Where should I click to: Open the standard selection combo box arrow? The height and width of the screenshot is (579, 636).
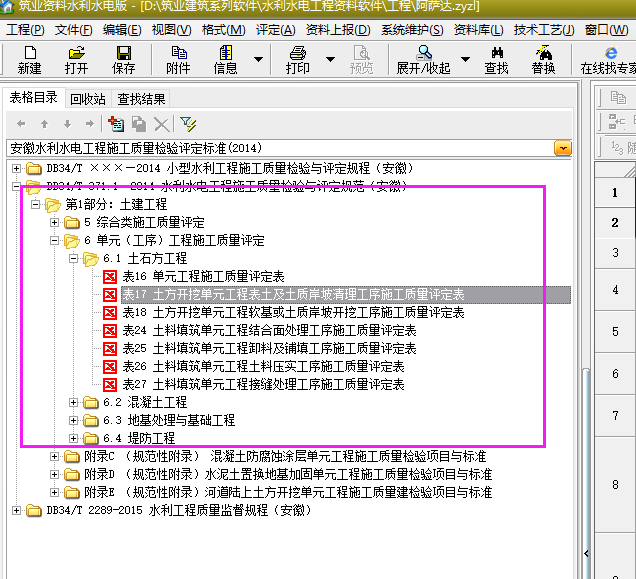click(563, 148)
